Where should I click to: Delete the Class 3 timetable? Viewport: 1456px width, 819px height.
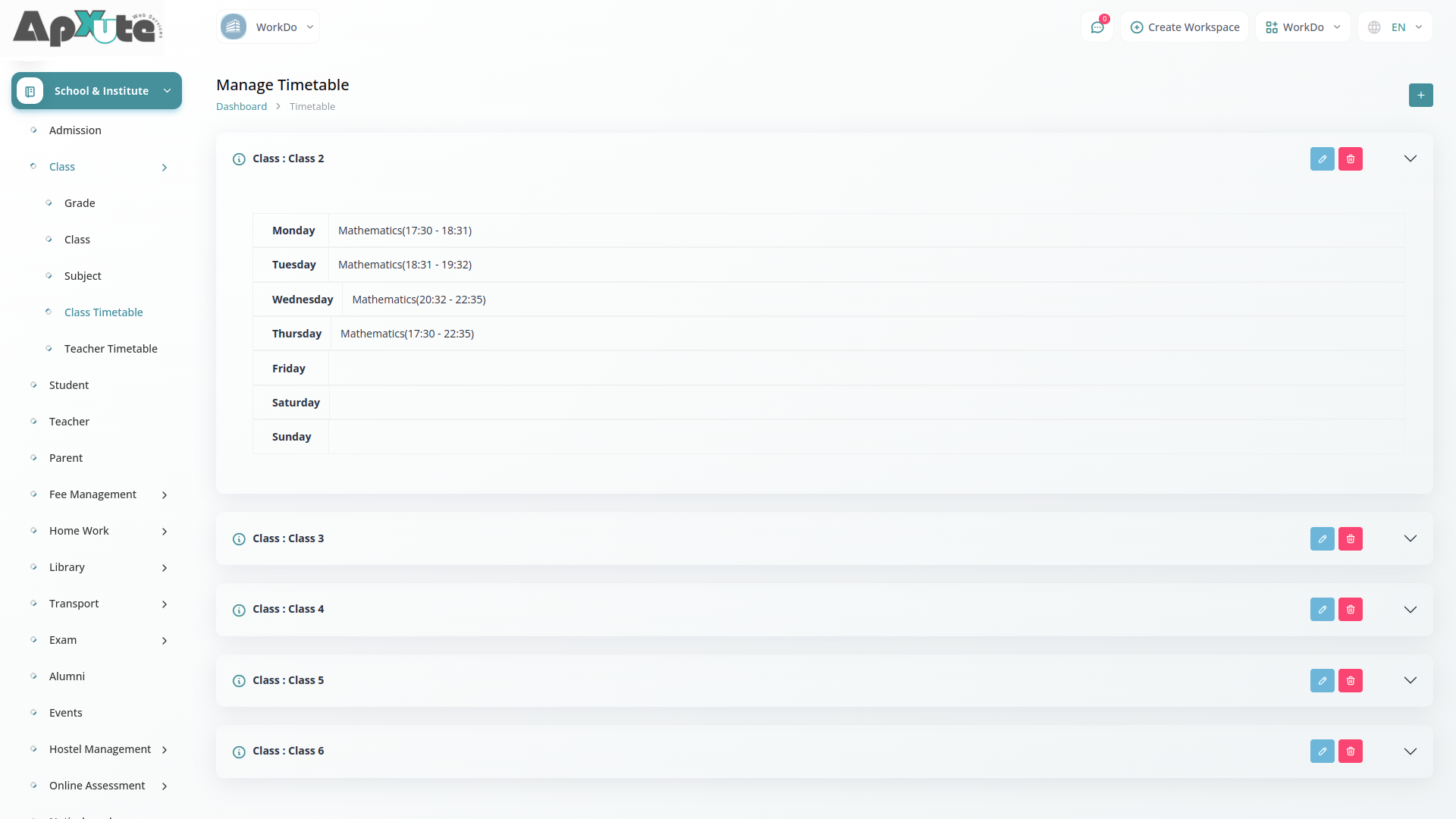(1350, 539)
